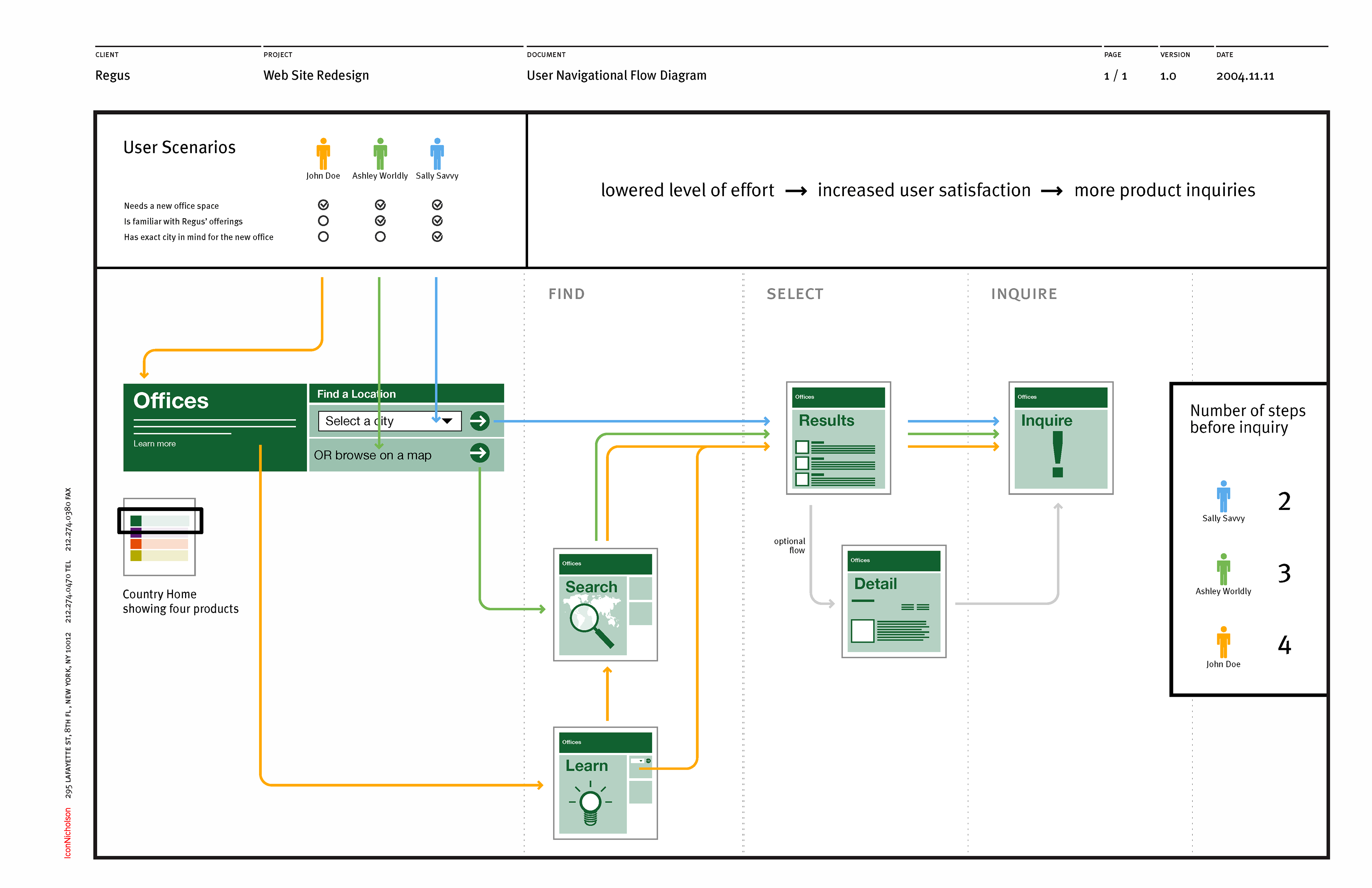Click the third checkbox in the Results list
The image size is (1372, 888).
pyautogui.click(x=802, y=479)
